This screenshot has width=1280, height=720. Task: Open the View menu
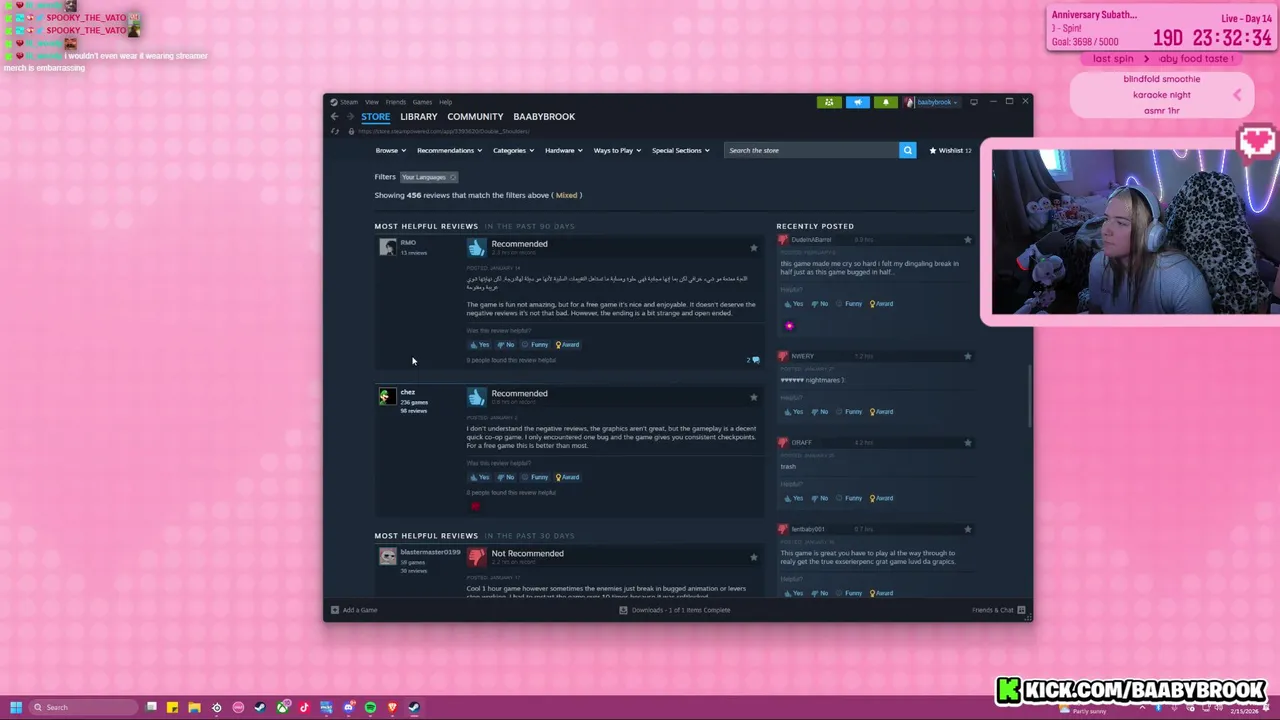(x=371, y=102)
